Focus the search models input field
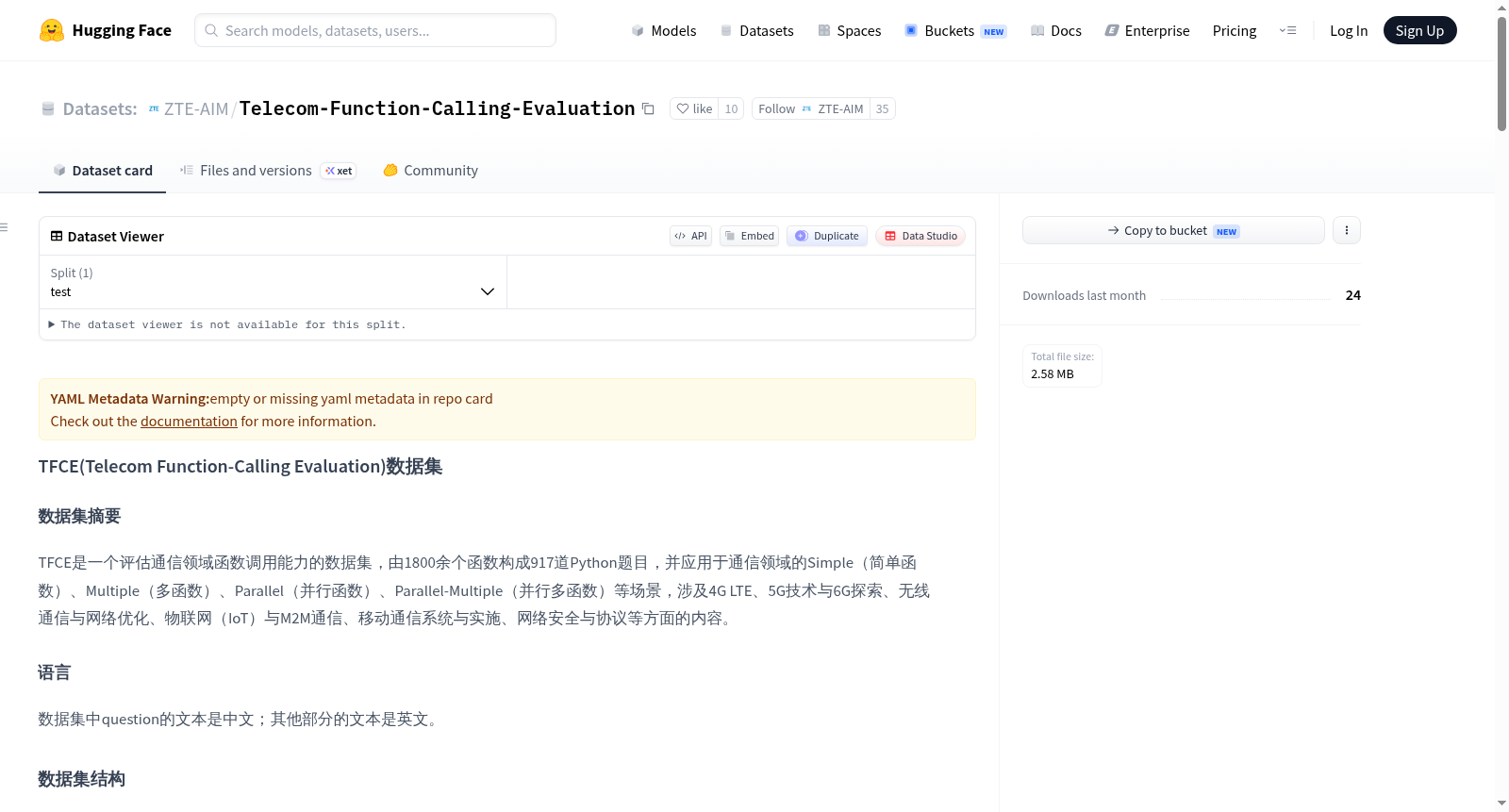 tap(375, 30)
